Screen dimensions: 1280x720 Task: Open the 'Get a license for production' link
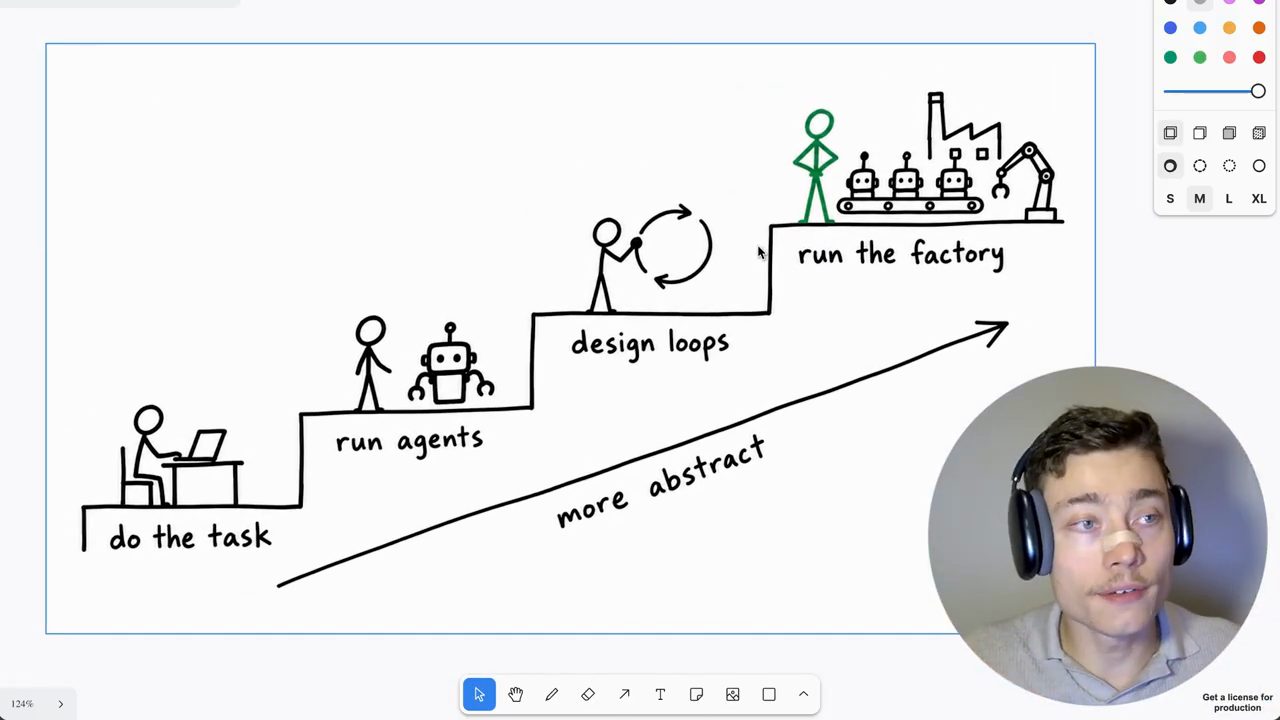point(1237,703)
